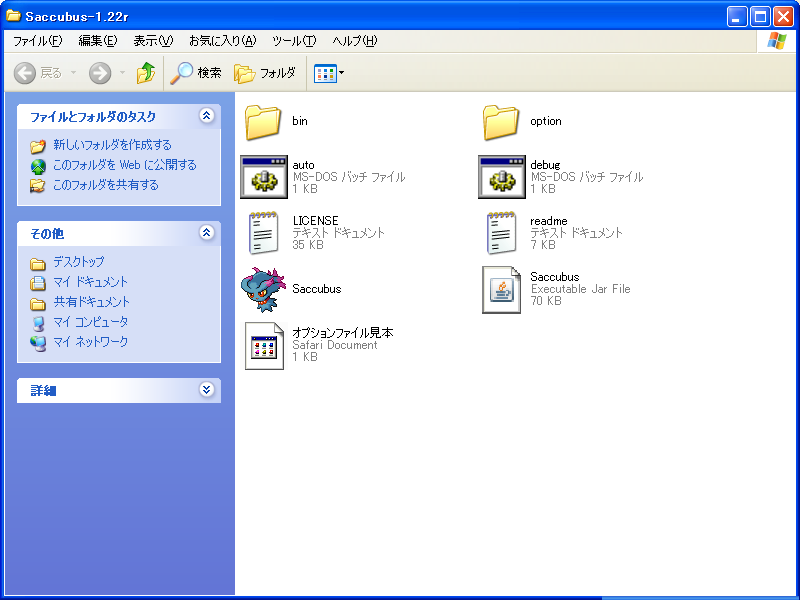The width and height of the screenshot is (800, 600).
Task: Open the Back button history dropdown arrow
Action: pyautogui.click(x=73, y=73)
